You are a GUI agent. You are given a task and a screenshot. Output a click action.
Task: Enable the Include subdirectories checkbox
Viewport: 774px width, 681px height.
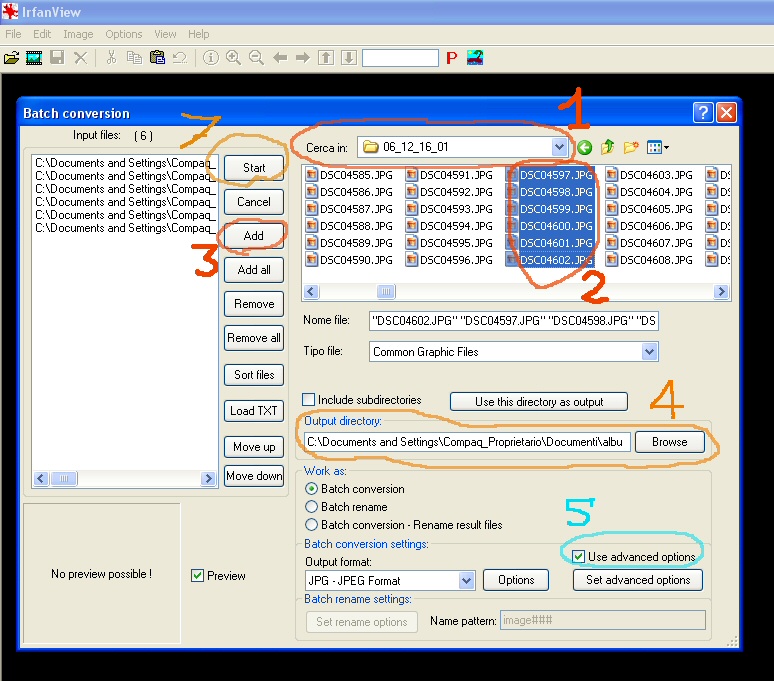coord(309,400)
